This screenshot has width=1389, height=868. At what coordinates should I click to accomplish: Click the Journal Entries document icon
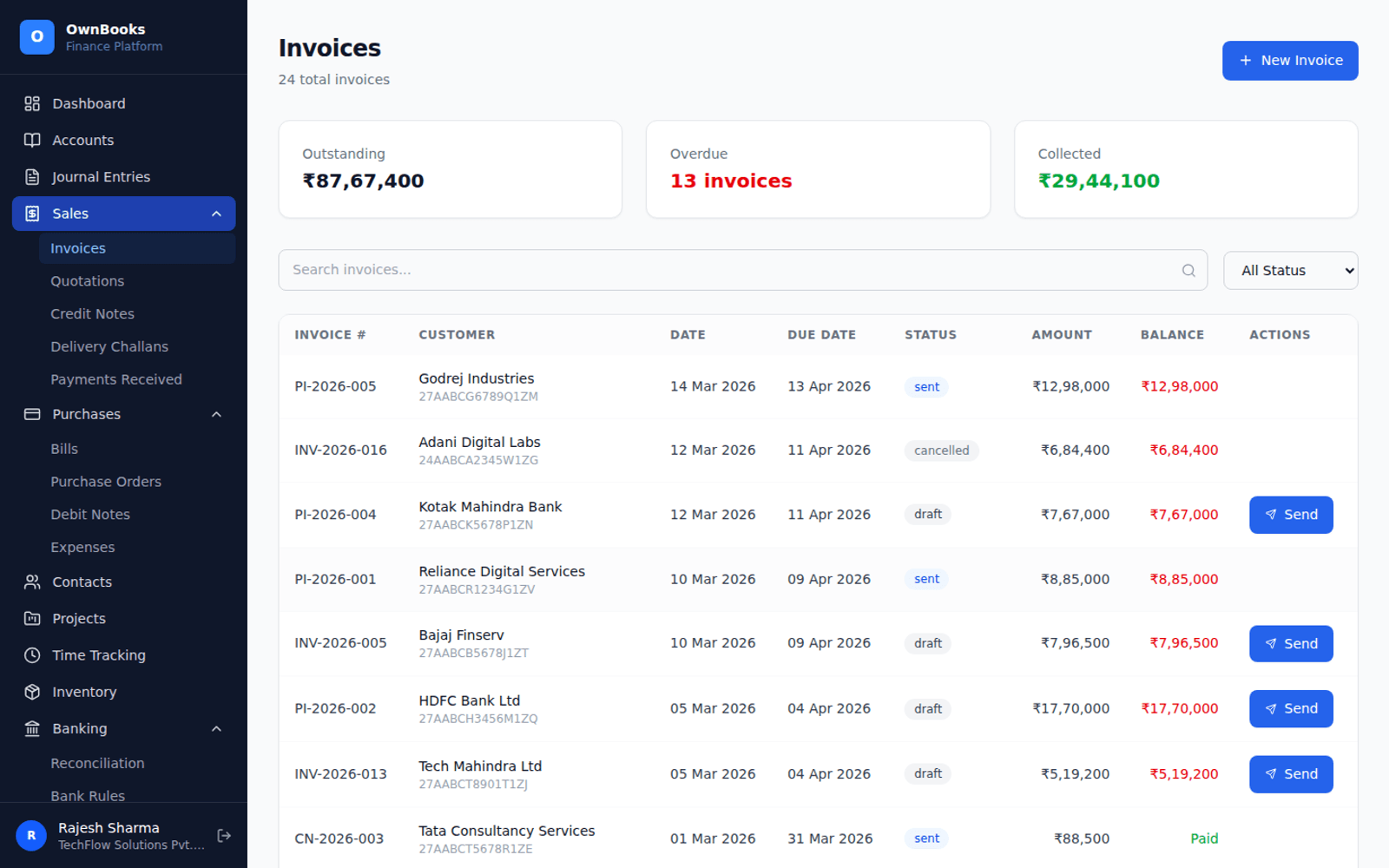point(32,177)
